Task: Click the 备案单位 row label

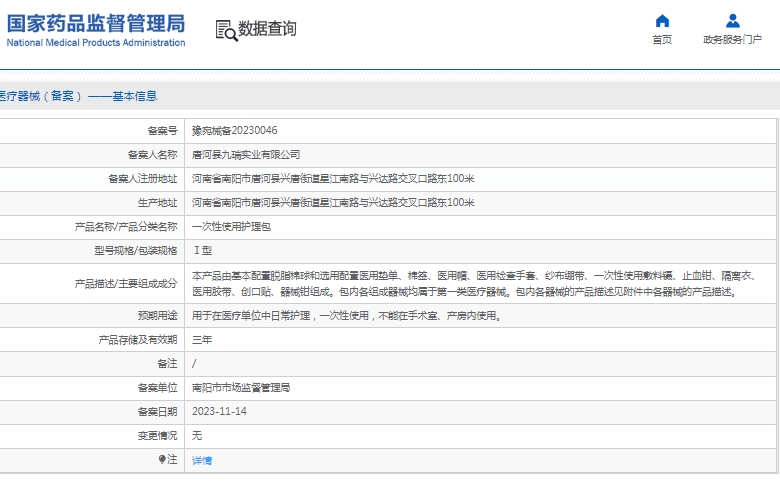Action: point(157,387)
